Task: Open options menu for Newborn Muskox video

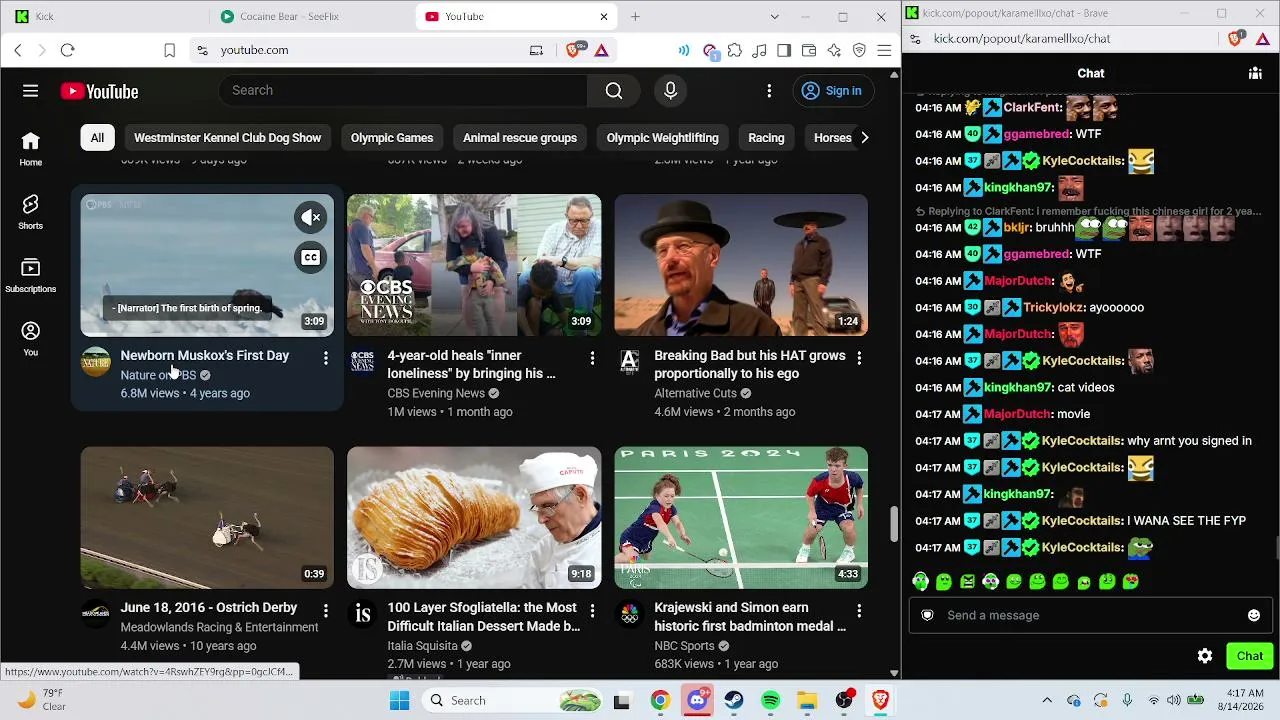Action: click(x=325, y=357)
